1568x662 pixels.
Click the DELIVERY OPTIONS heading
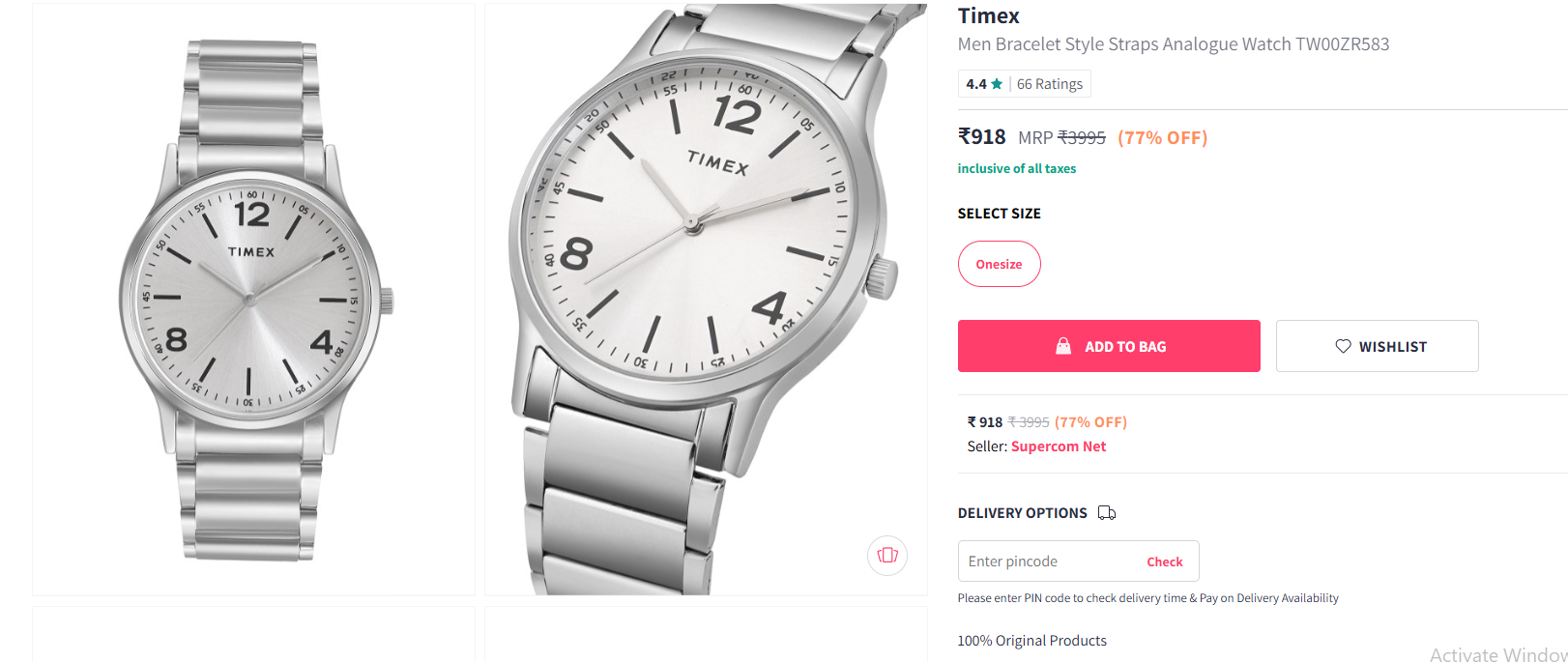coord(1022,513)
